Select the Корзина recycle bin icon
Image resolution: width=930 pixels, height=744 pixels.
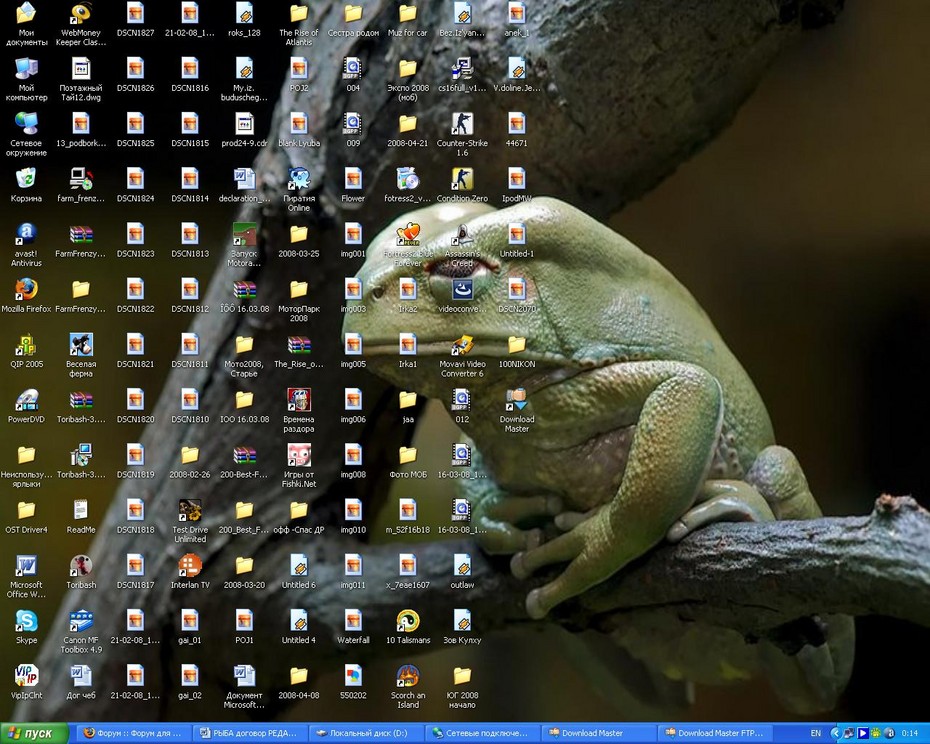(26, 185)
